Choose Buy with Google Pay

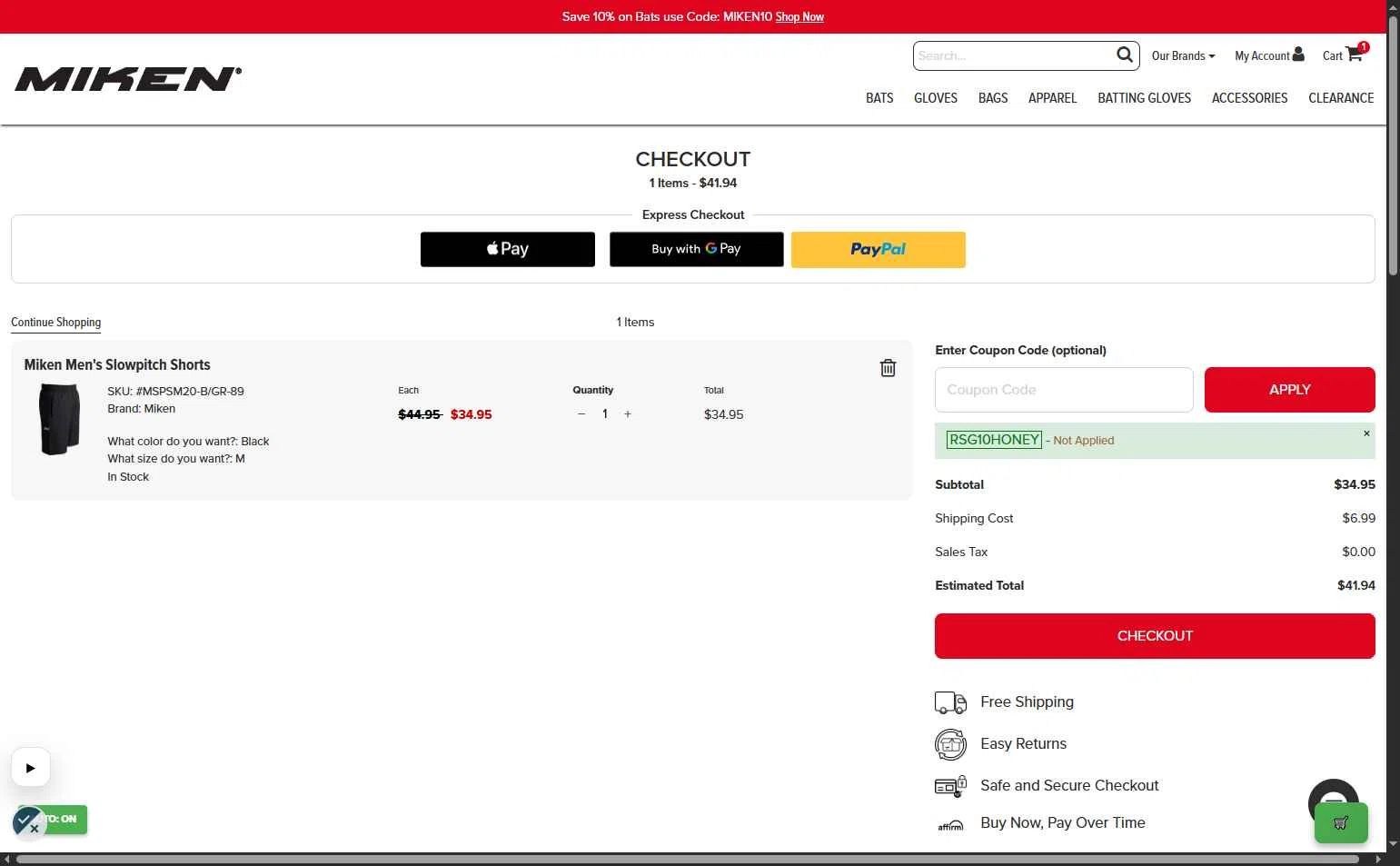click(x=697, y=249)
